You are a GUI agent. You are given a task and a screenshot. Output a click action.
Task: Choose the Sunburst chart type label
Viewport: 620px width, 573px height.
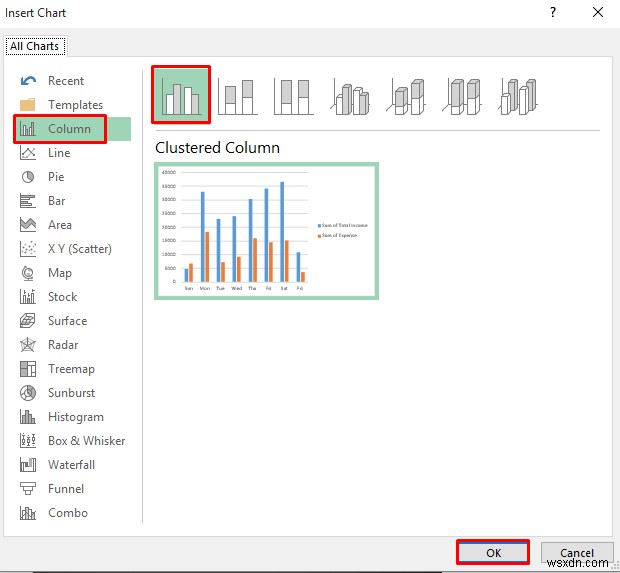pyautogui.click(x=71, y=393)
